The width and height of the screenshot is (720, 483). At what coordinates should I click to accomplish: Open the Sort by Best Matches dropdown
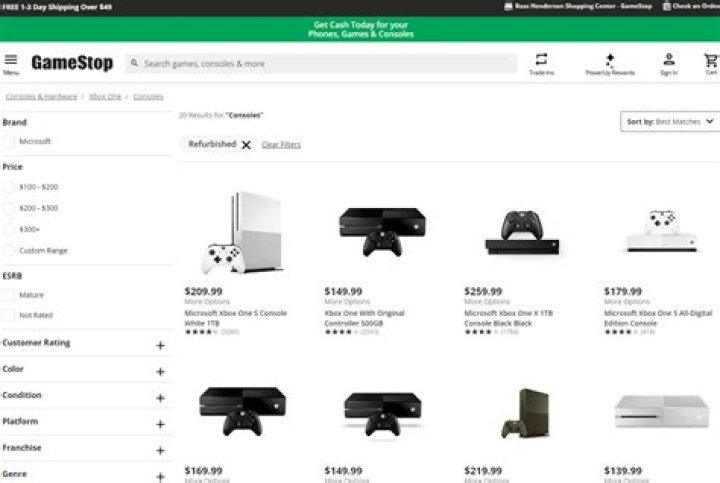coord(670,122)
